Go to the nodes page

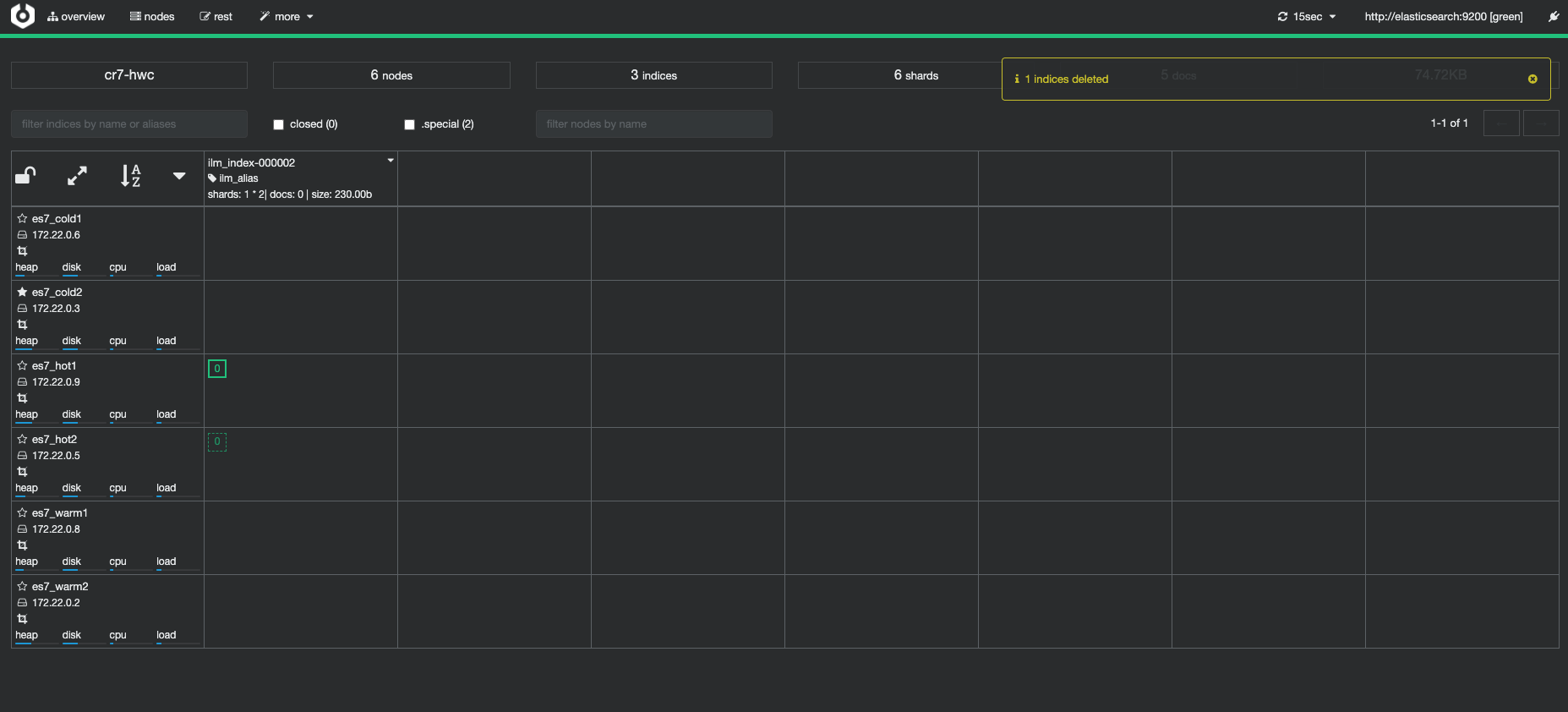pyautogui.click(x=152, y=17)
